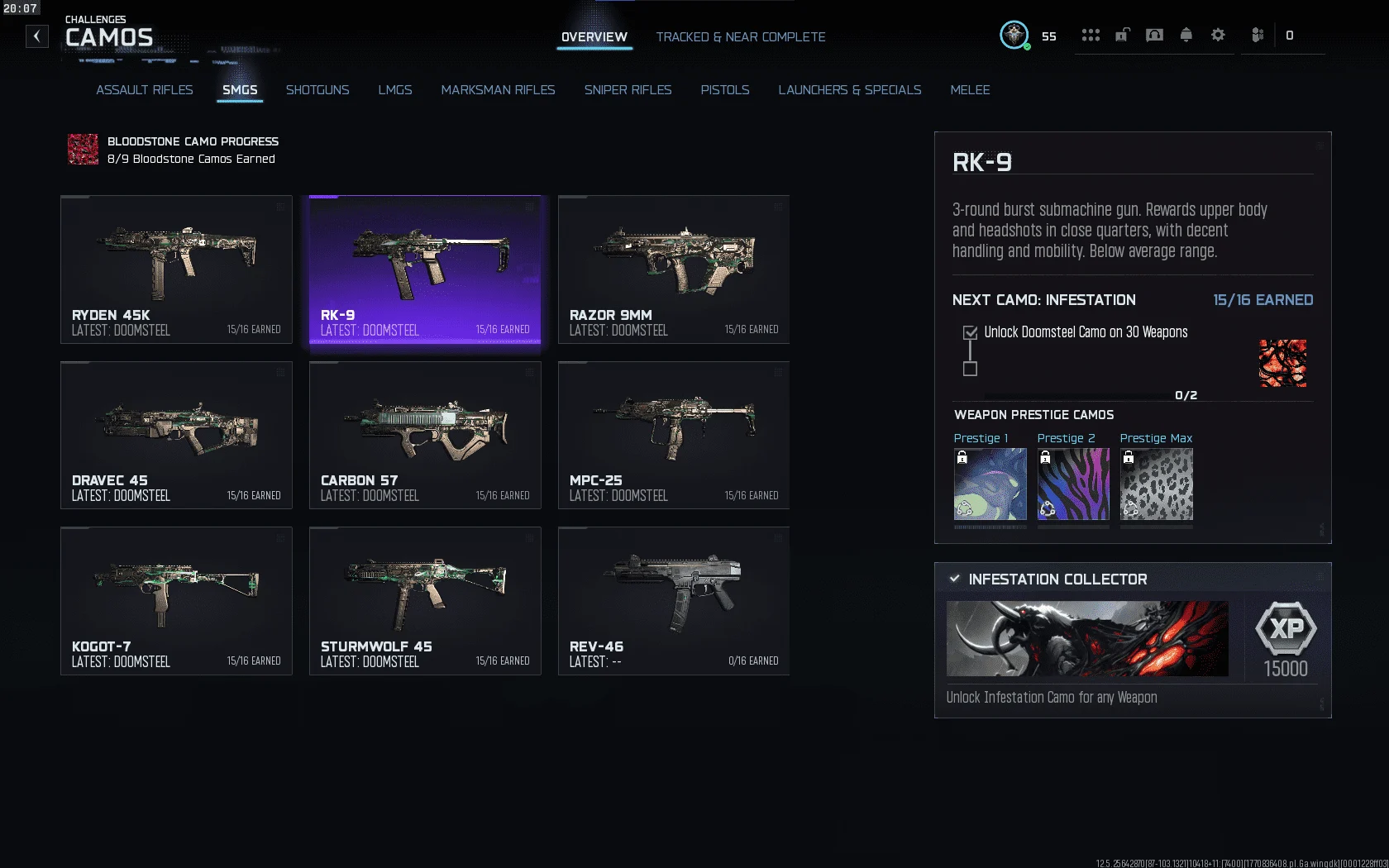
Task: Click the Infestation Collector reward artwork
Action: pyautogui.click(x=1087, y=638)
